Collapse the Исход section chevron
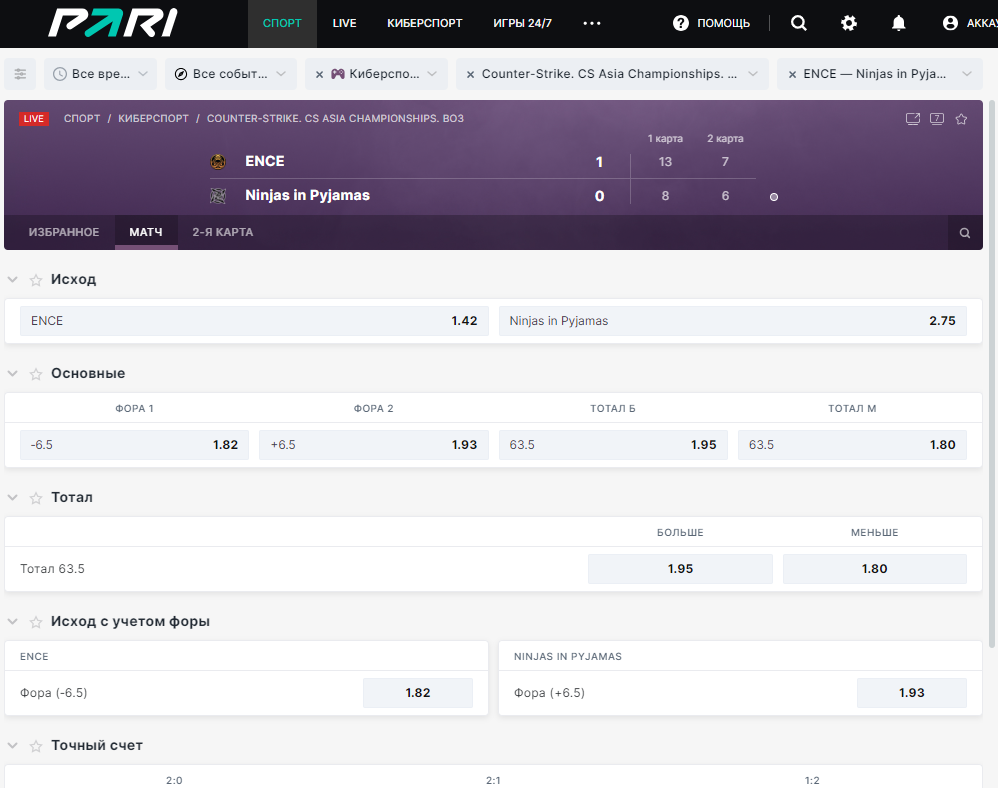 [x=12, y=279]
